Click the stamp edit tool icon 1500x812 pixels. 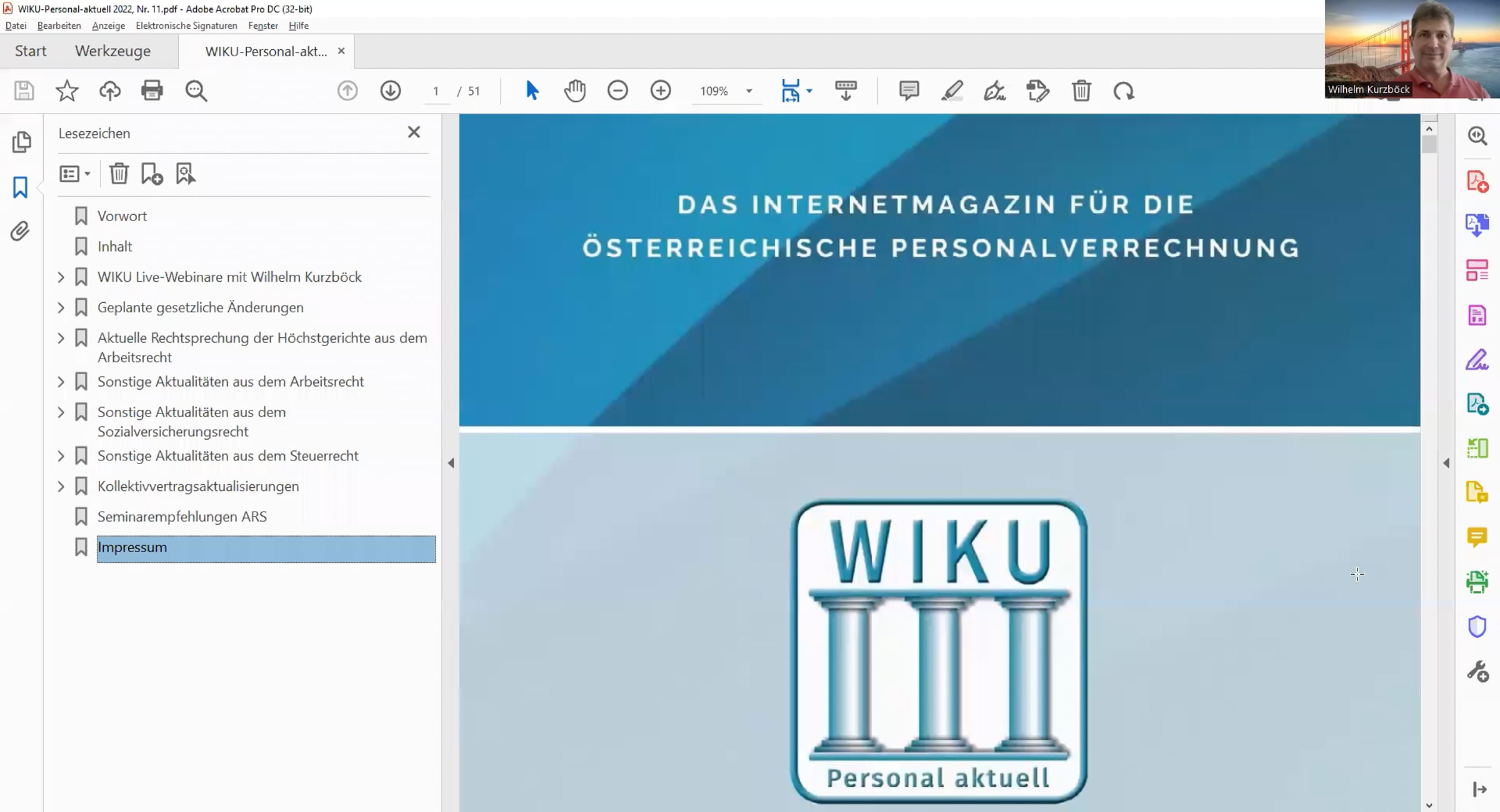click(x=1038, y=91)
